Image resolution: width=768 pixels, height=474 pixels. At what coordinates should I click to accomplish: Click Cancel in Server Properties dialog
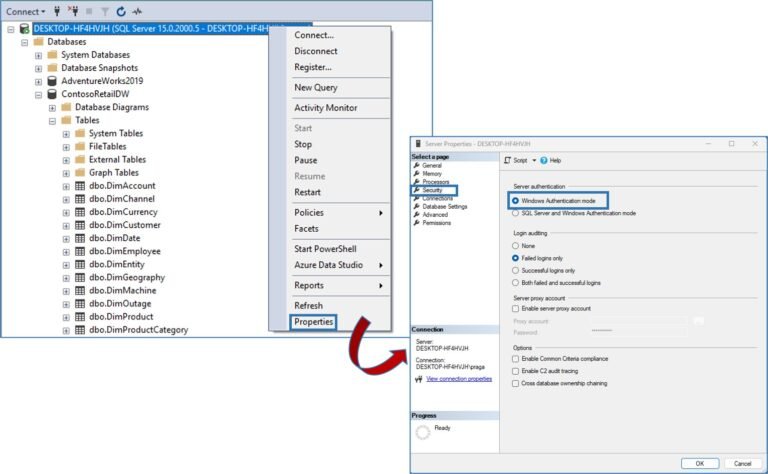(x=743, y=463)
